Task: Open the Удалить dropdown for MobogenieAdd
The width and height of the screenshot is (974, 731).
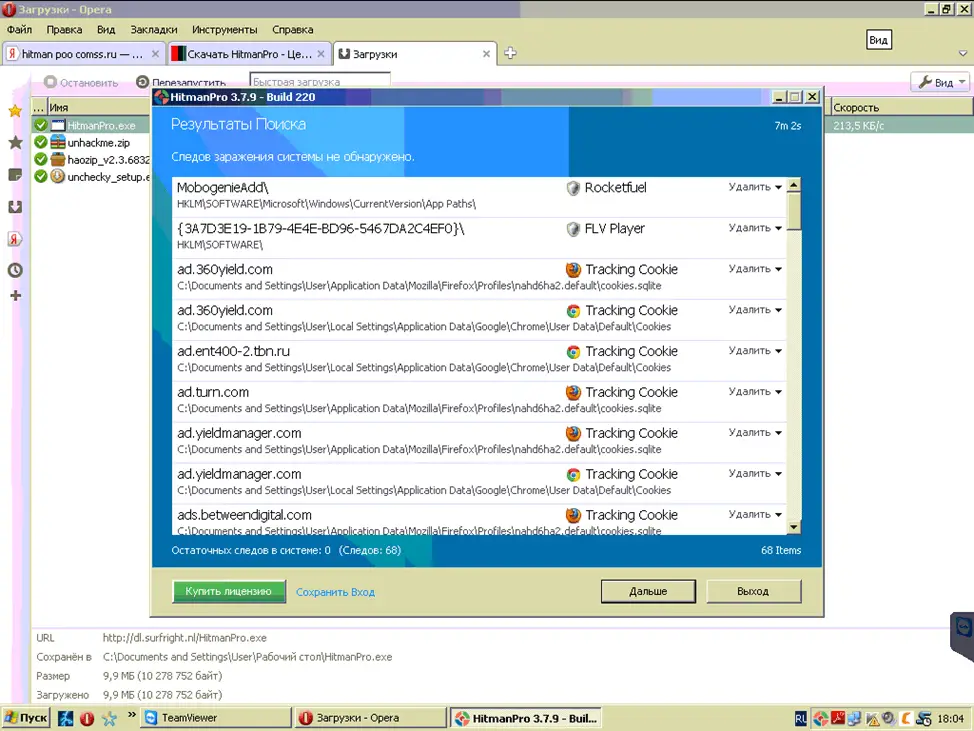Action: (755, 187)
